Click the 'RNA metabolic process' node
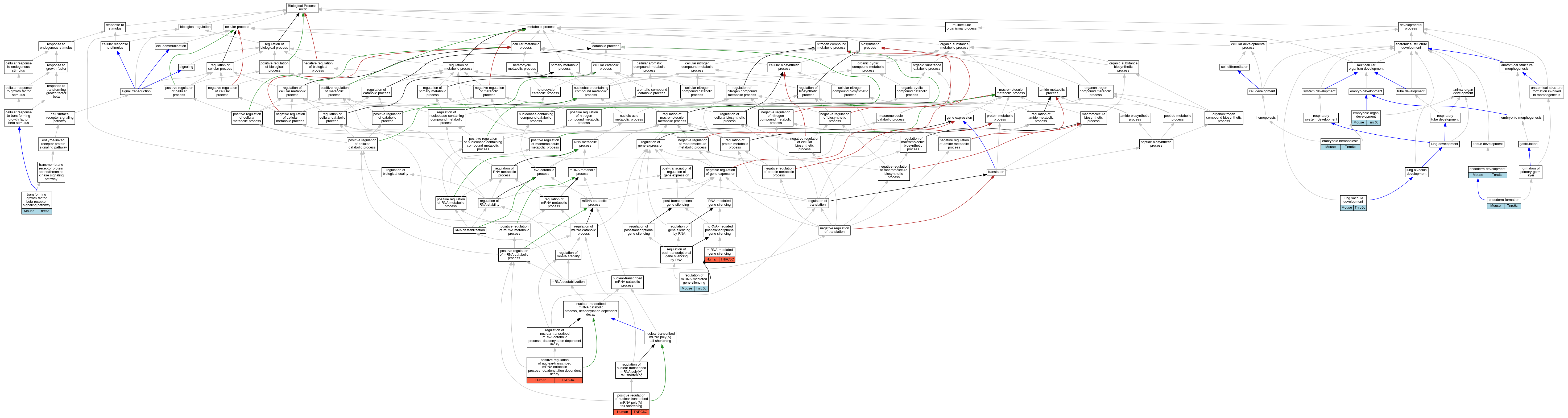The height and width of the screenshot is (418, 1568). tap(585, 144)
